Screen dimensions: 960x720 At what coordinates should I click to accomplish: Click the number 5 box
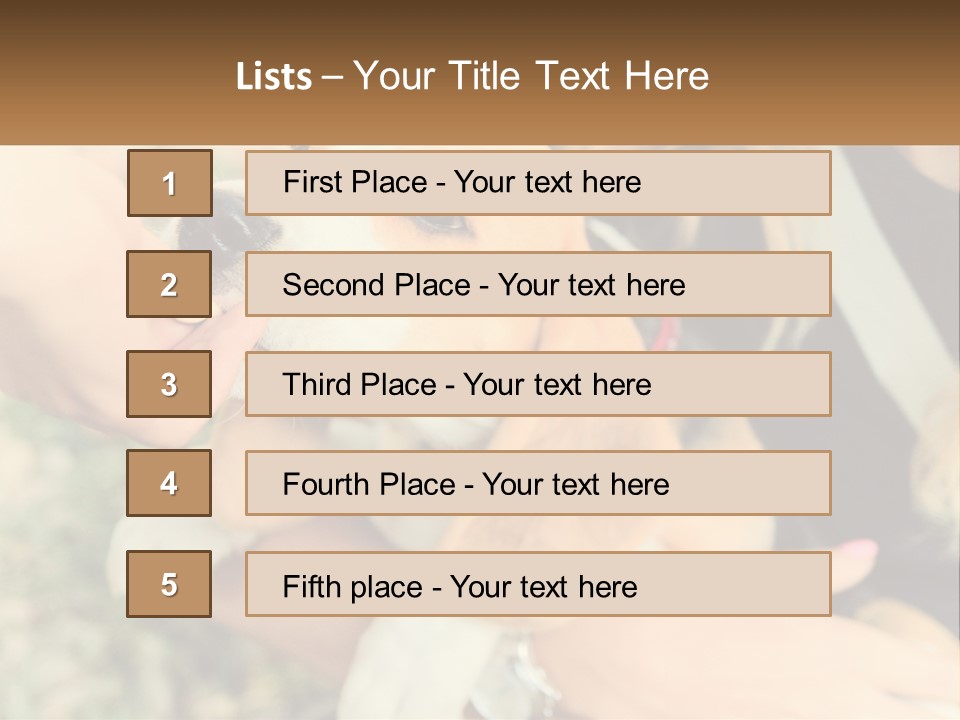click(x=169, y=584)
